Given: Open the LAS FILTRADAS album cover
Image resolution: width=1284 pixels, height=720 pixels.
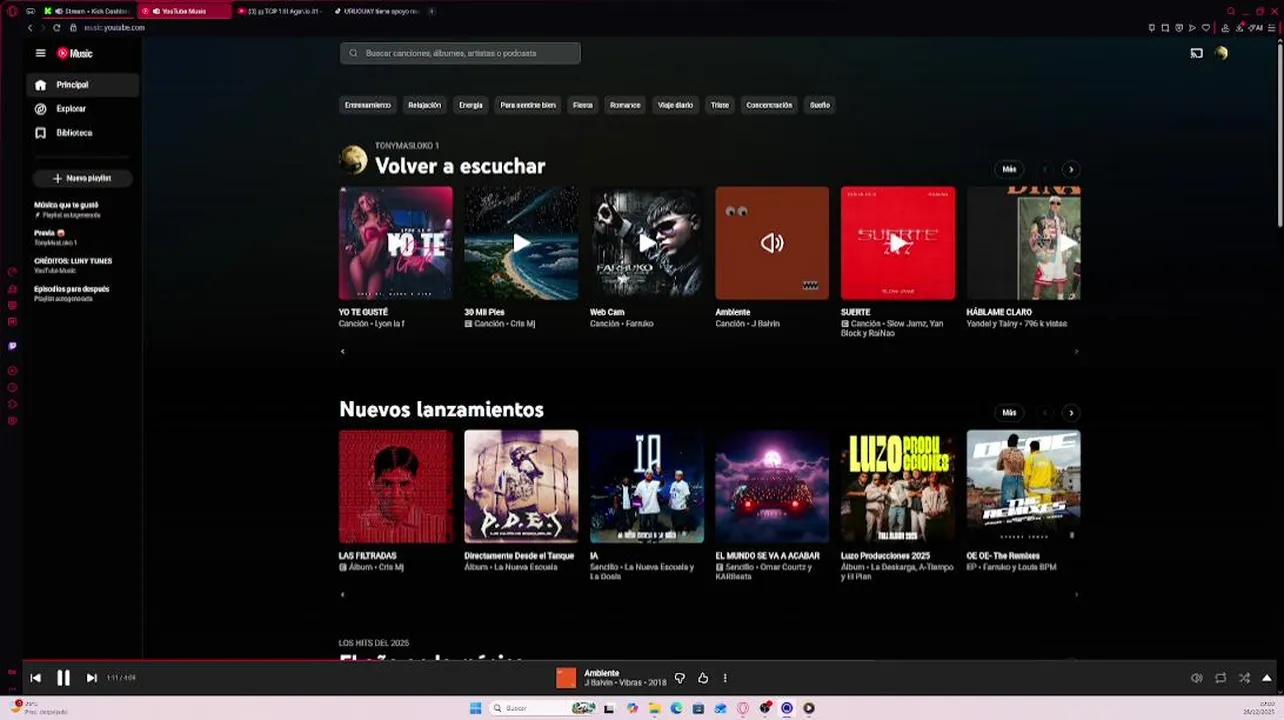Looking at the screenshot, I should pyautogui.click(x=396, y=487).
